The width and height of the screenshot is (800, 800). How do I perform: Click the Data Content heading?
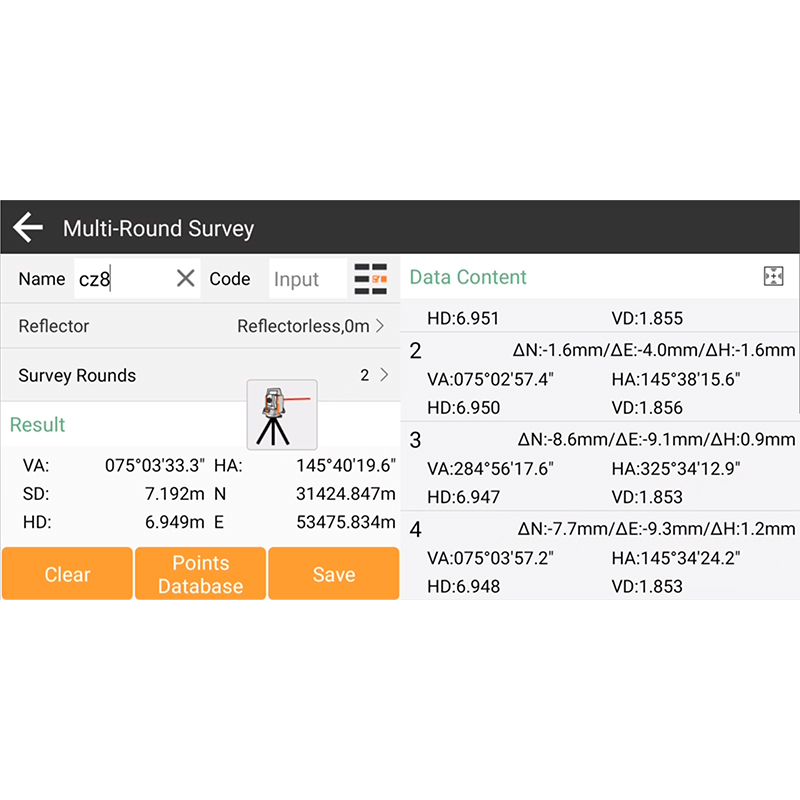point(468,277)
